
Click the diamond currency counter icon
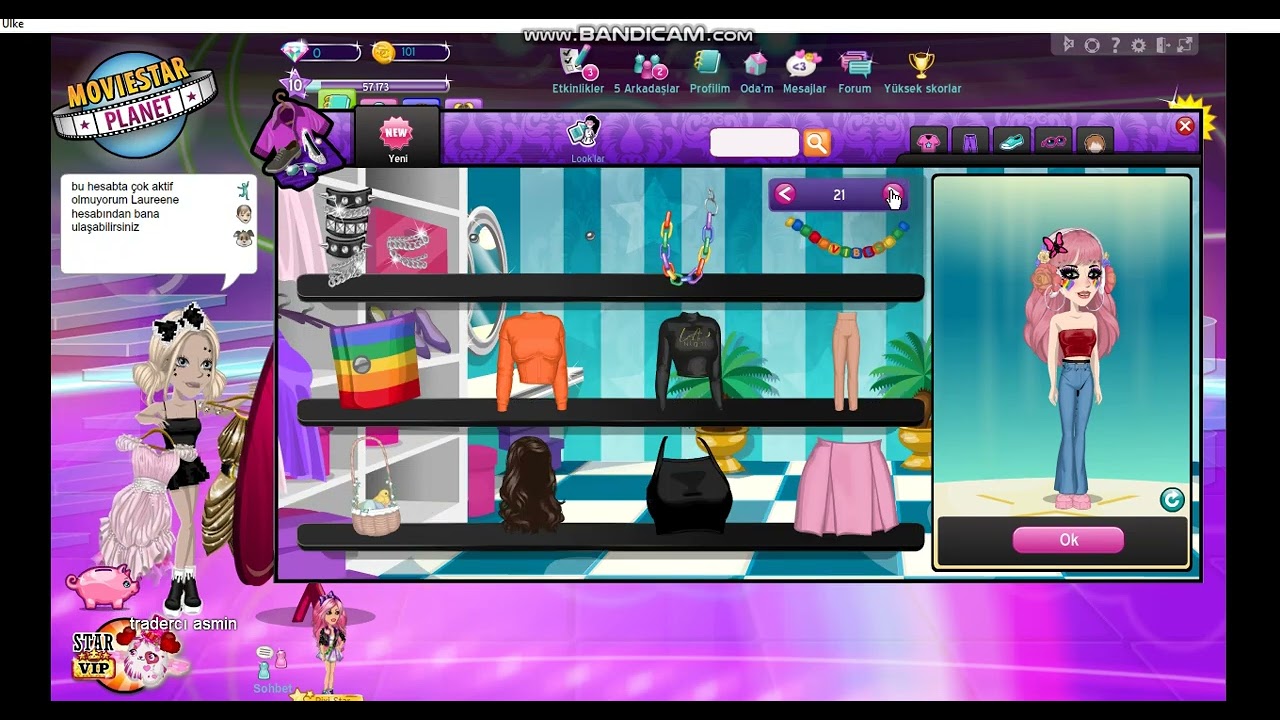coord(295,52)
